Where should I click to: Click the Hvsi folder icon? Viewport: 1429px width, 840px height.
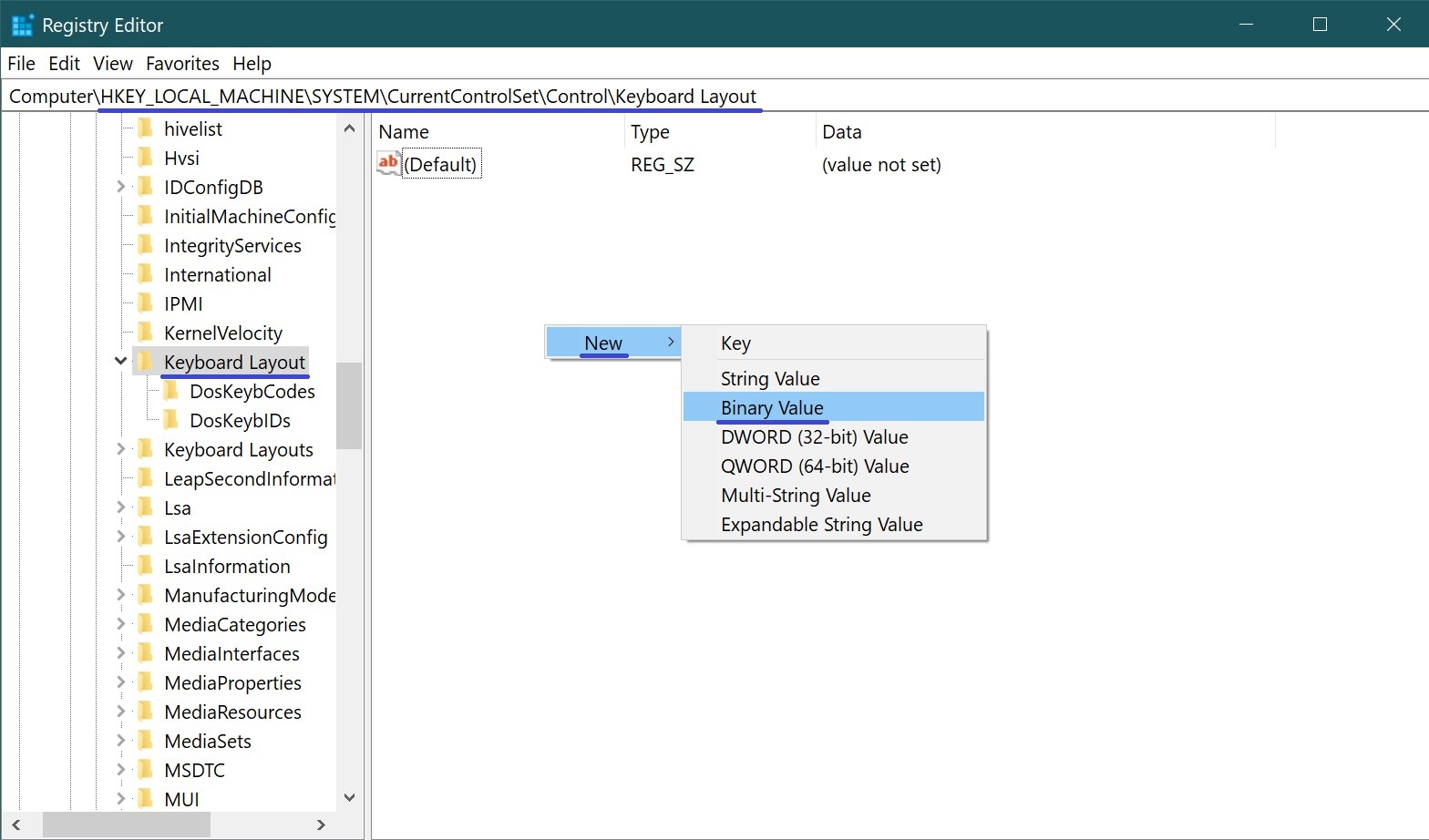145,158
